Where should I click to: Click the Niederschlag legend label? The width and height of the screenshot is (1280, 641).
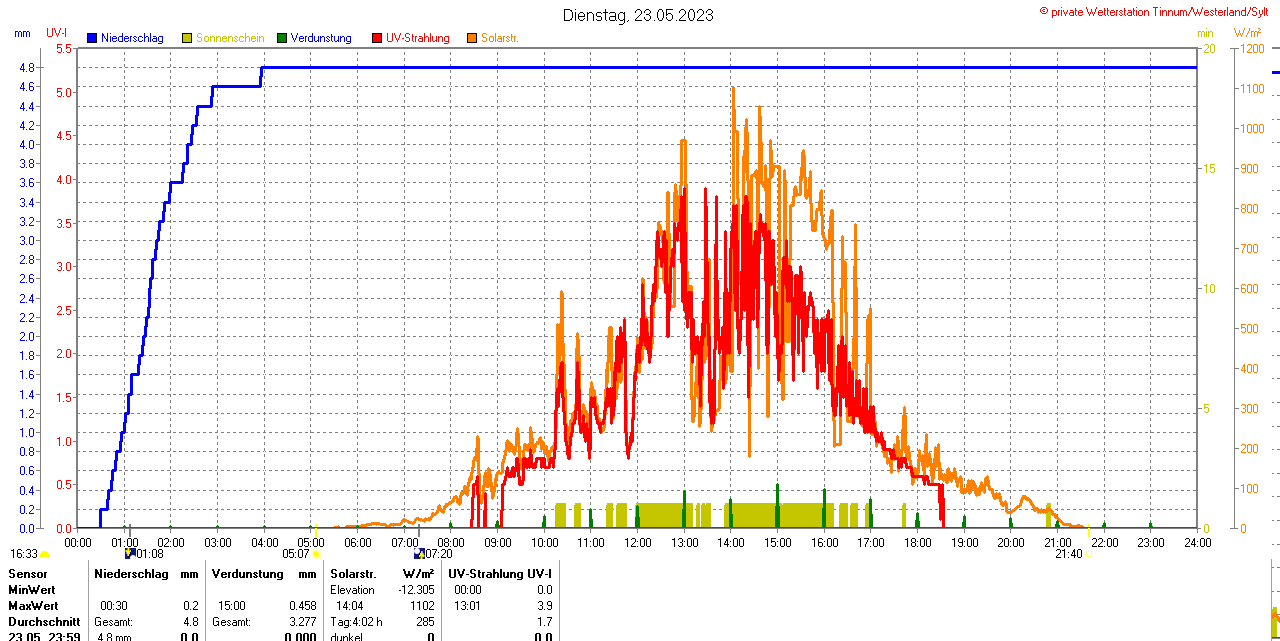pos(135,38)
